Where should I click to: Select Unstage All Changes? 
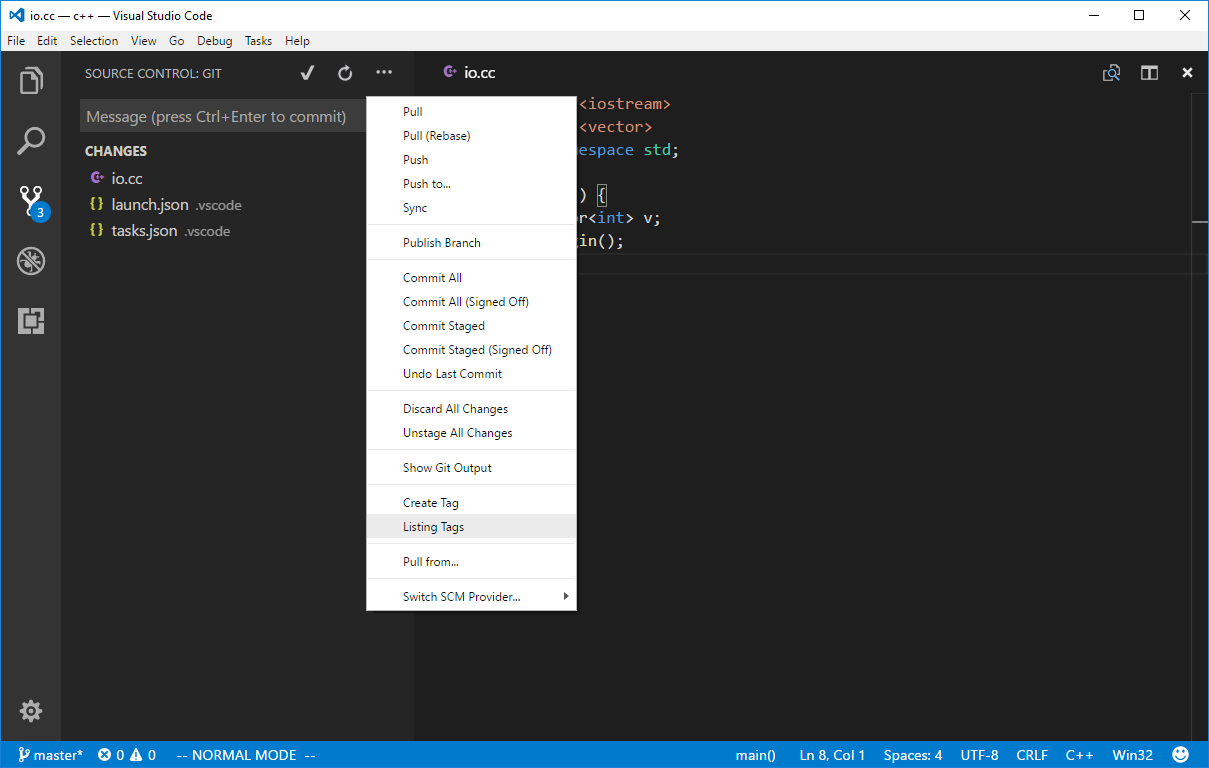tap(471, 433)
